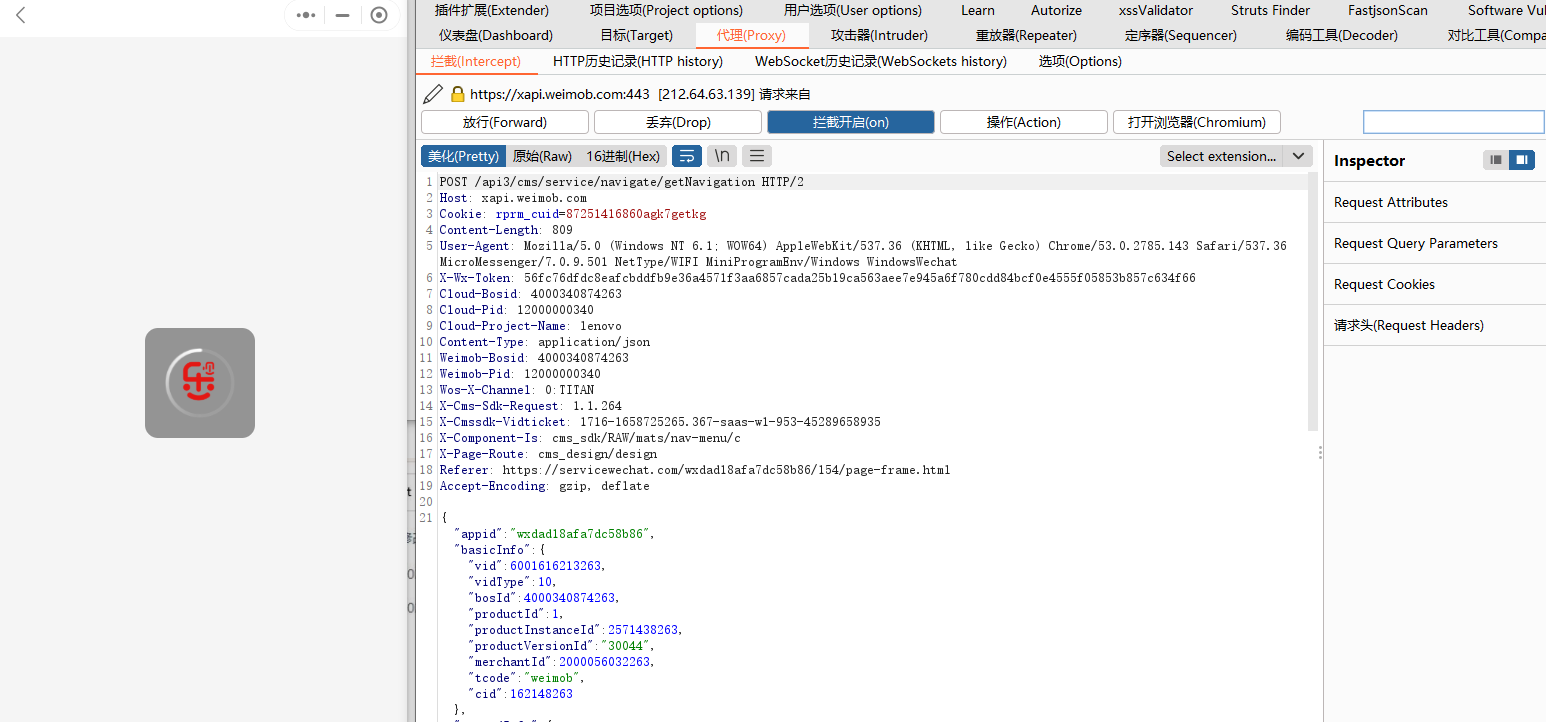Open the Learn tab
This screenshot has height=722, width=1546.
pos(978,10)
